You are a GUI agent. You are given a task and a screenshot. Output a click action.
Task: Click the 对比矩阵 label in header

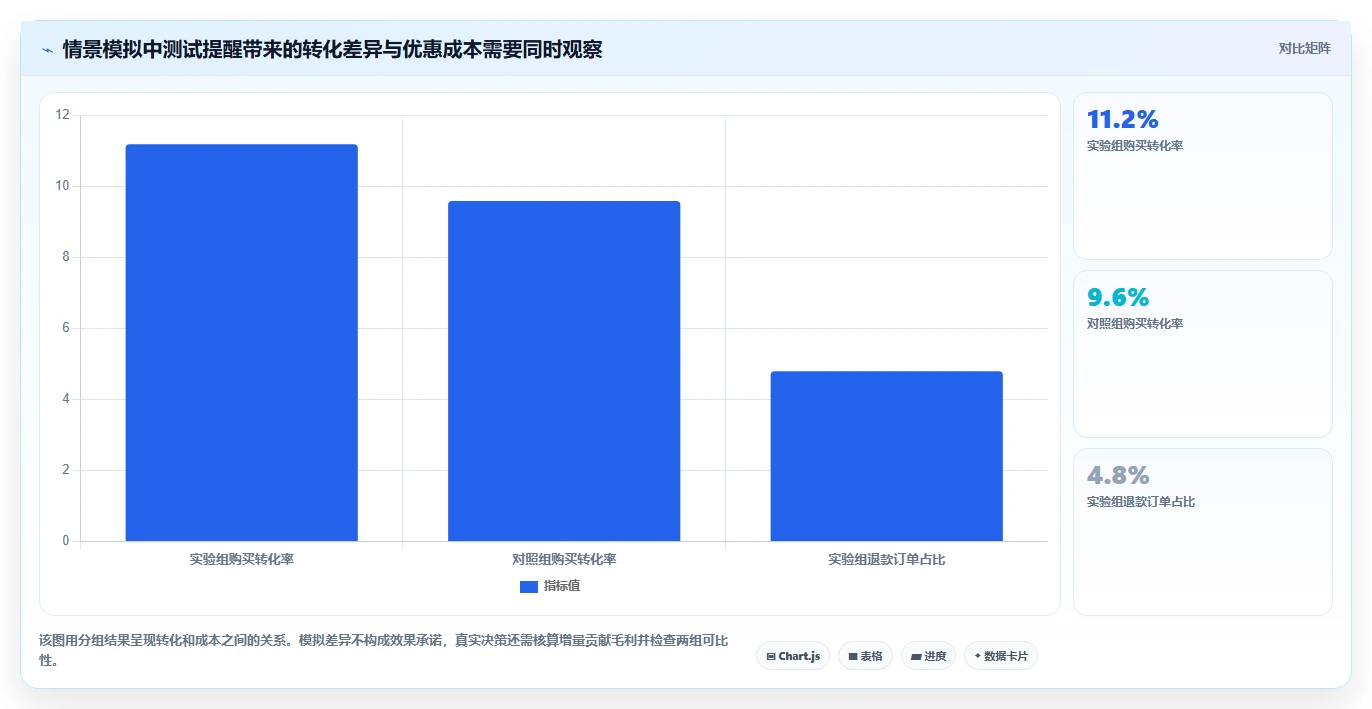pyautogui.click(x=1304, y=48)
